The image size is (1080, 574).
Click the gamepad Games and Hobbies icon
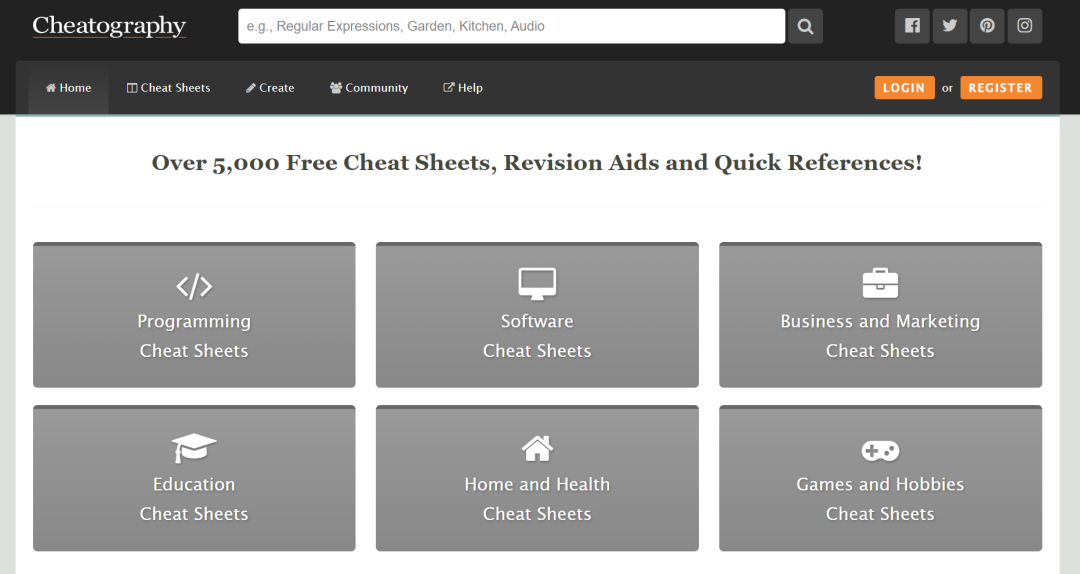880,450
